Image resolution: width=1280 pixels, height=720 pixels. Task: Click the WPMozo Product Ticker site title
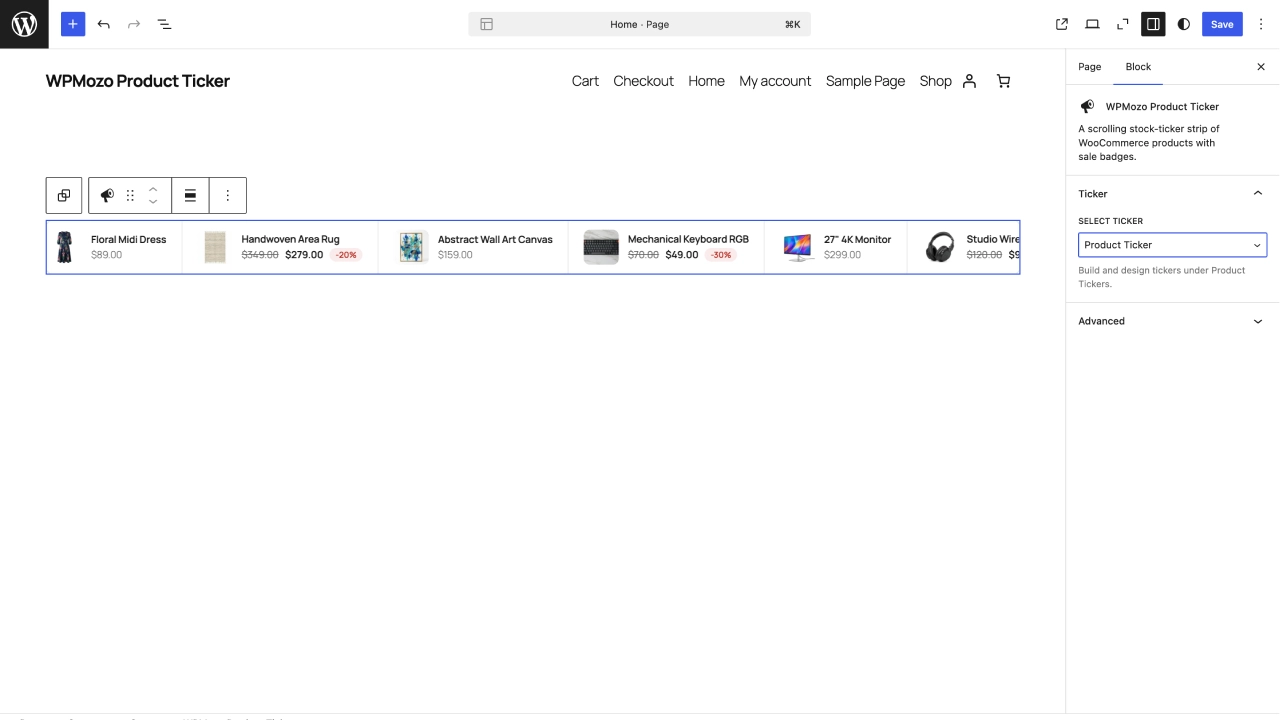pyautogui.click(x=138, y=81)
